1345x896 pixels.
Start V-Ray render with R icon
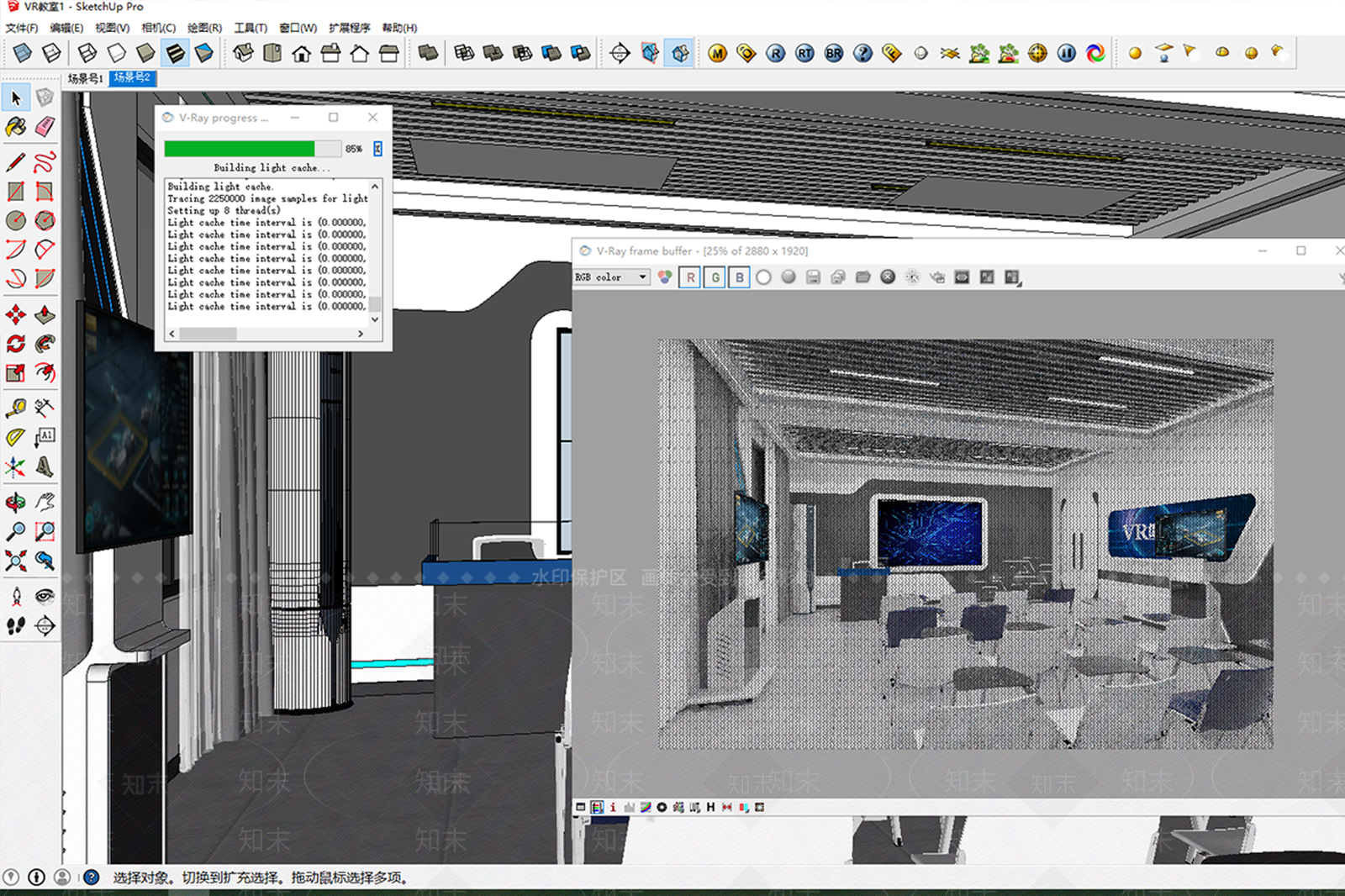pos(775,54)
